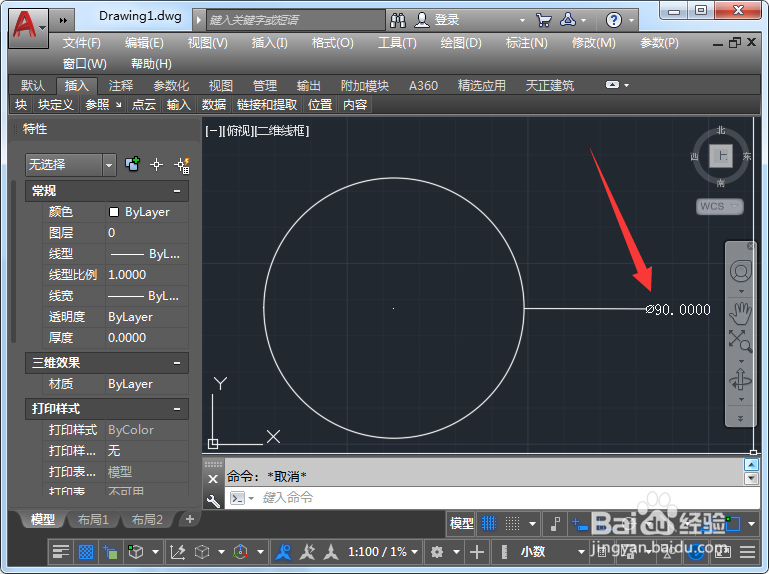Click the command line input field
This screenshot has height=574, width=769.
pyautogui.click(x=492, y=498)
